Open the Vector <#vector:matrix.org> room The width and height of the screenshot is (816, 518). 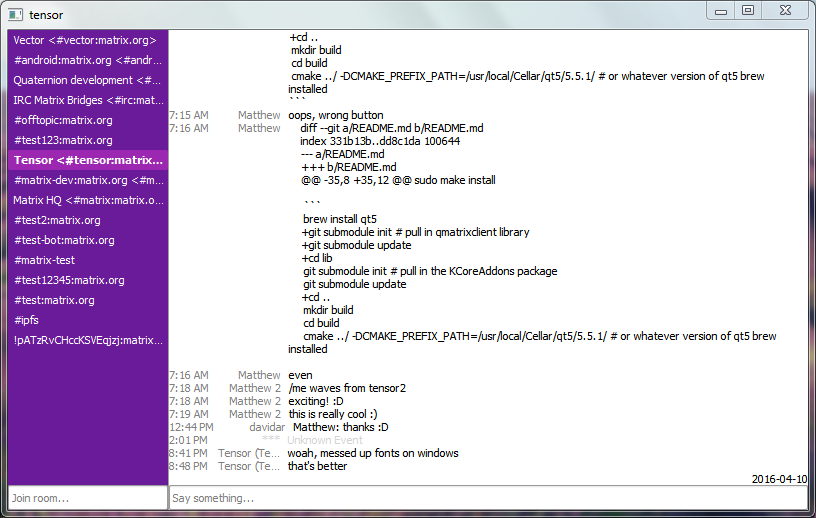click(x=87, y=40)
